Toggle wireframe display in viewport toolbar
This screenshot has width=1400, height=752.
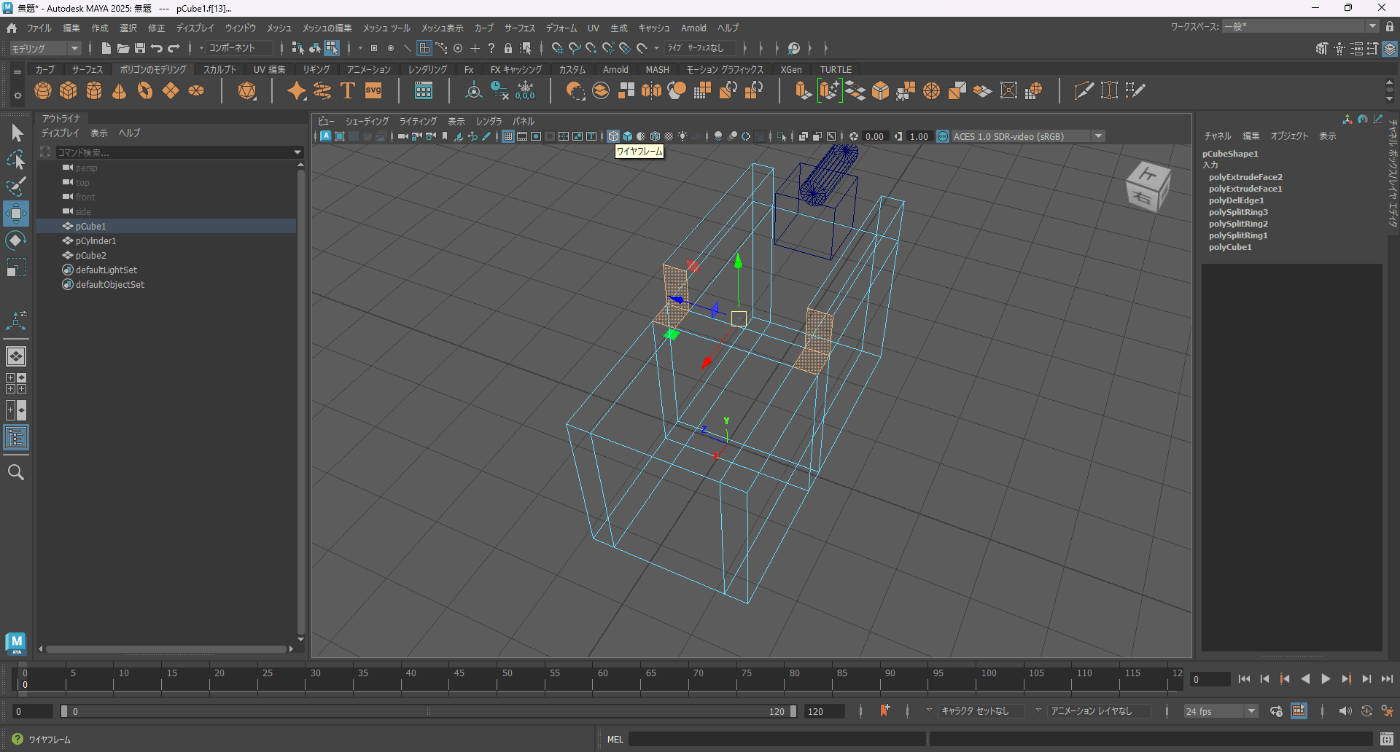pyautogui.click(x=613, y=136)
